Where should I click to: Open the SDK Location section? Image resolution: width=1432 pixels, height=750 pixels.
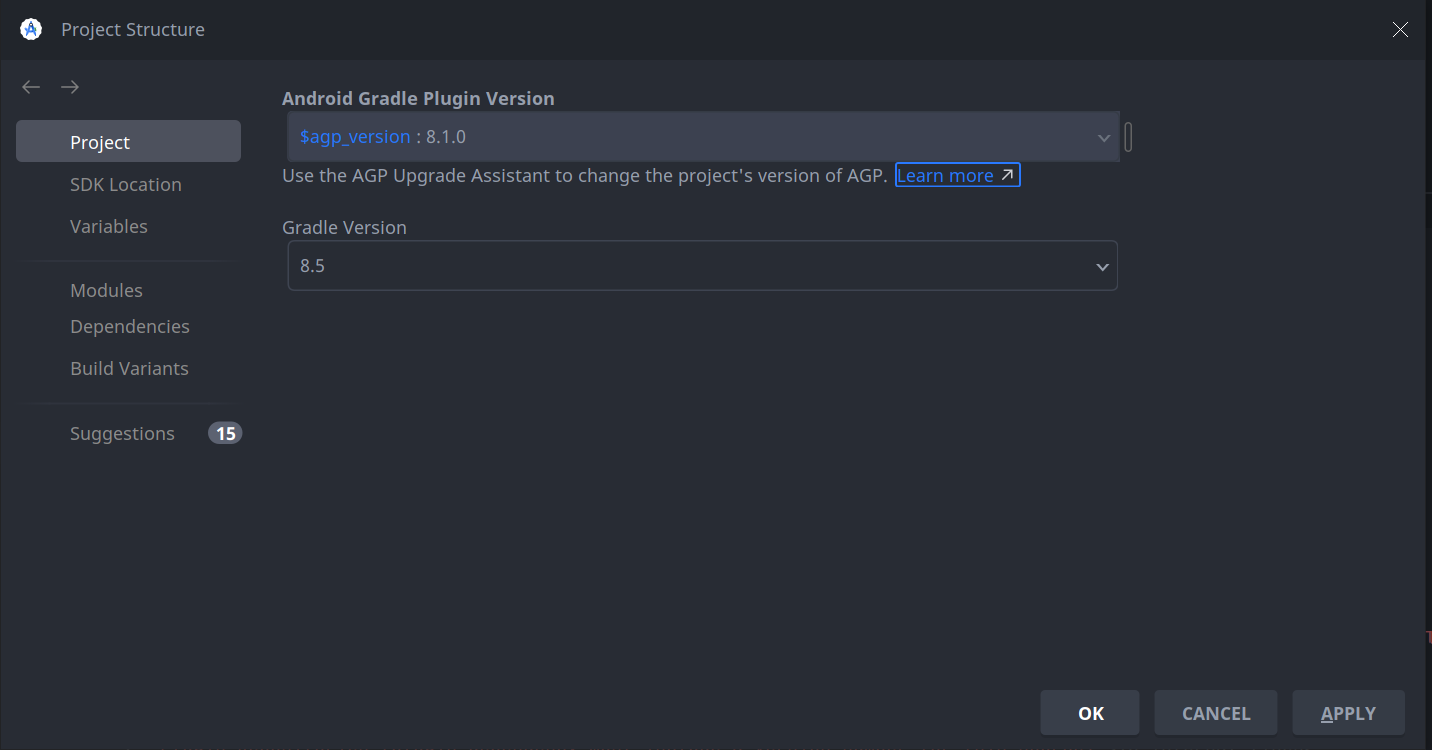tap(126, 185)
